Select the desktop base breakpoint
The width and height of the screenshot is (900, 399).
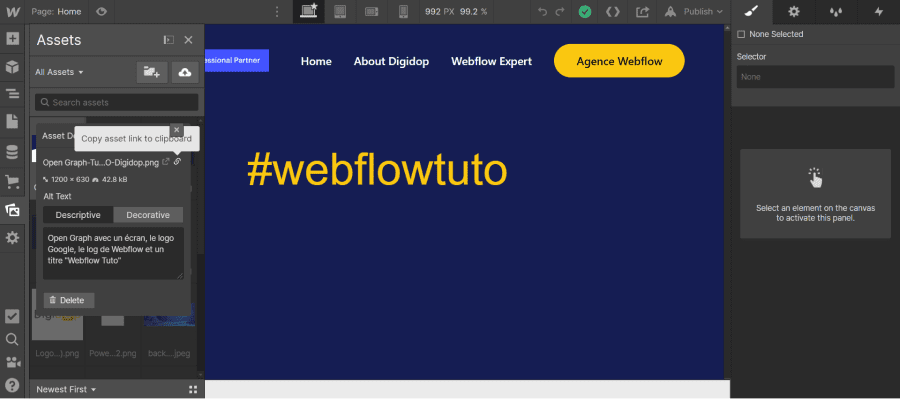pos(309,11)
